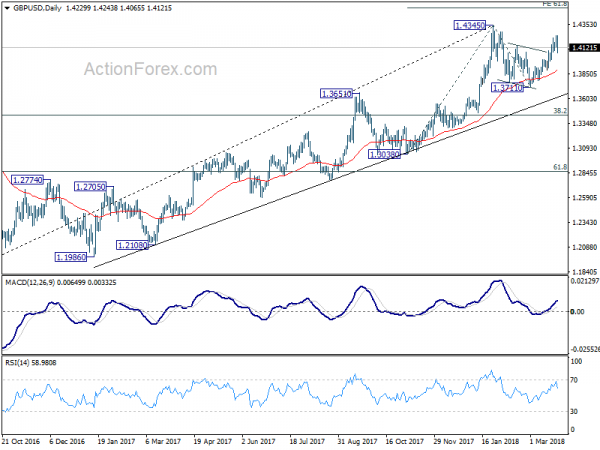Click the 1.21080 price label

[132, 245]
